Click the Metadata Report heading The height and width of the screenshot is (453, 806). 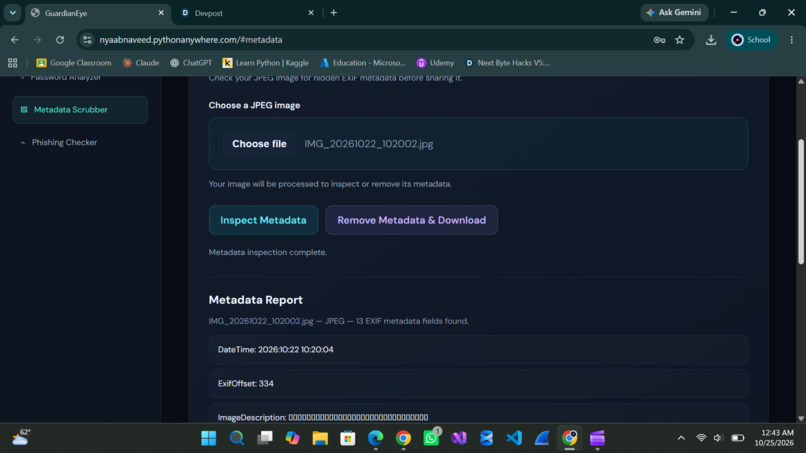pos(255,300)
